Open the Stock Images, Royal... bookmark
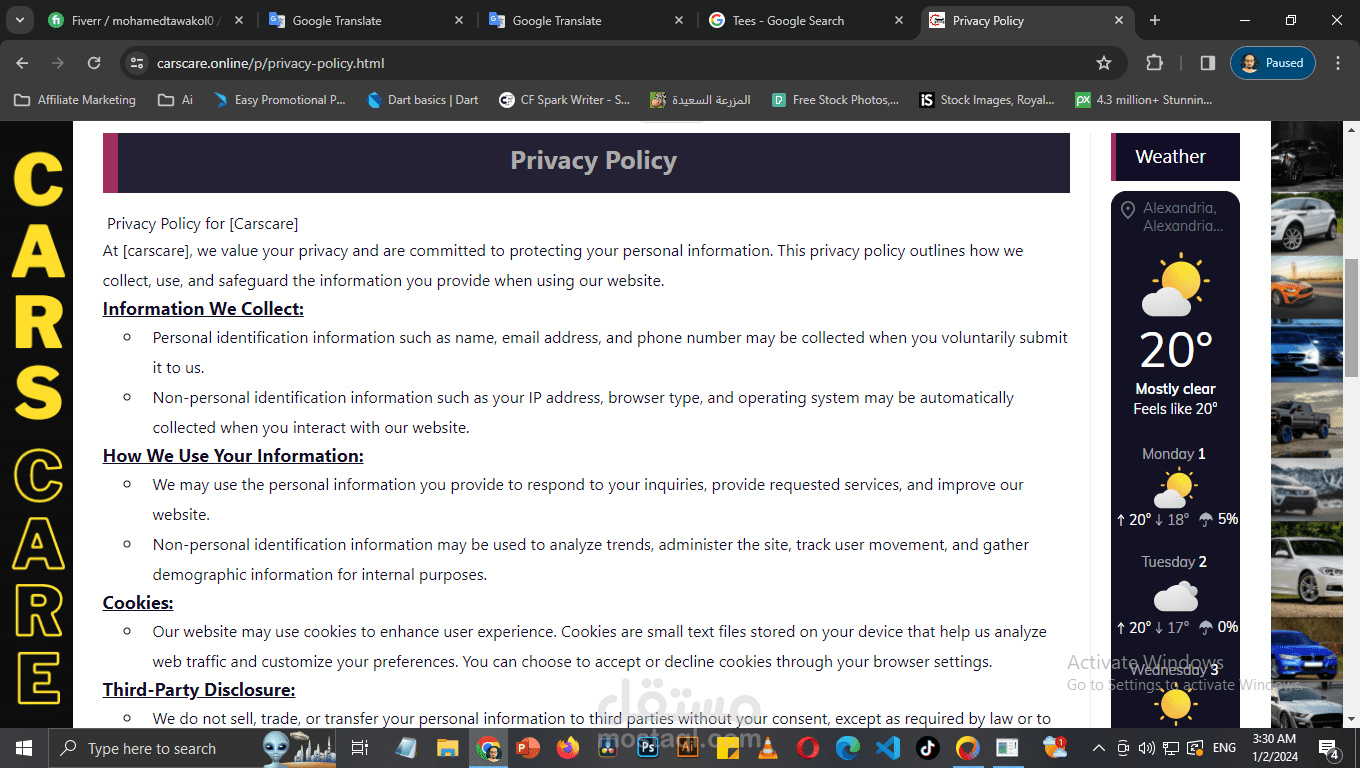 tap(987, 100)
